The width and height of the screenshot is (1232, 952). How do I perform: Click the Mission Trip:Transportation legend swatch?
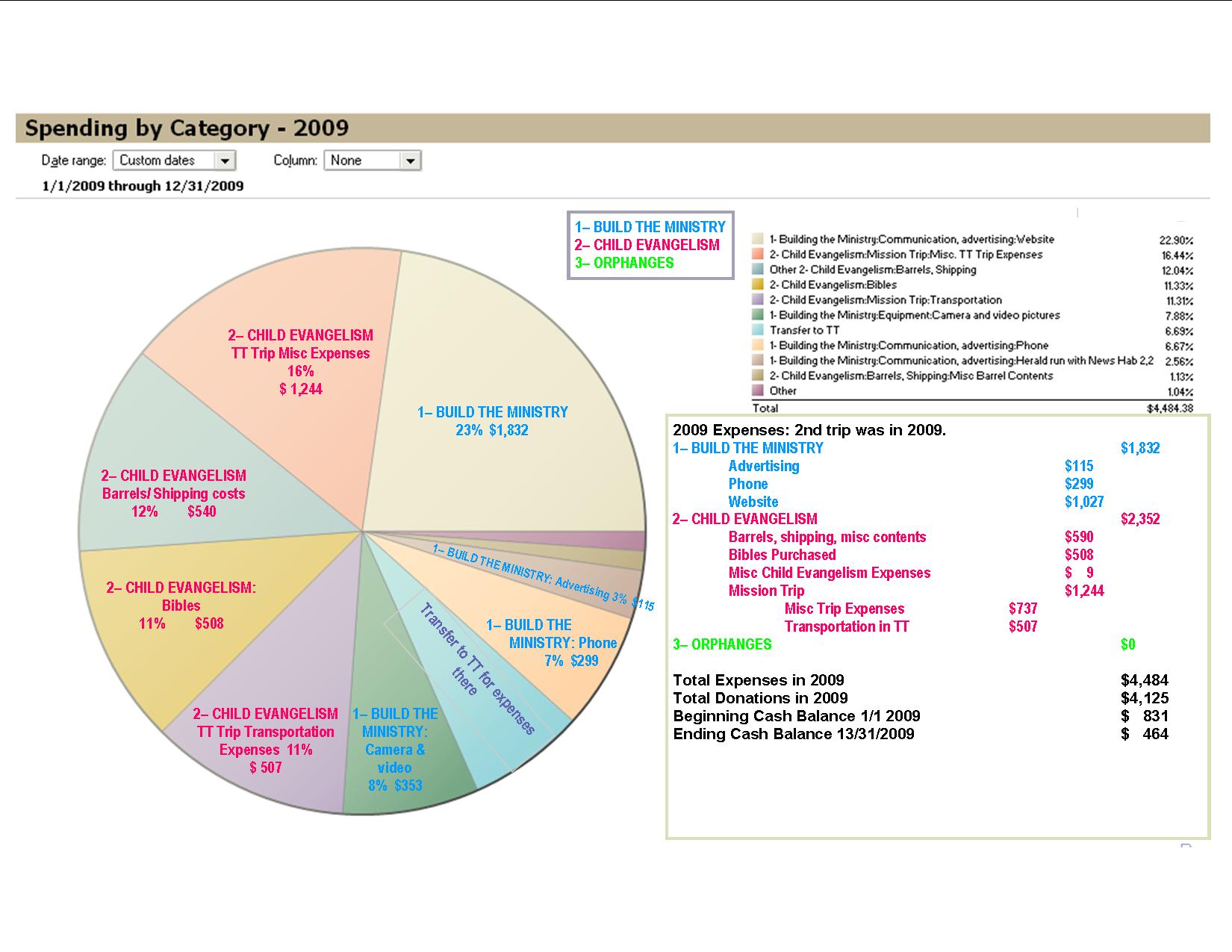(758, 299)
